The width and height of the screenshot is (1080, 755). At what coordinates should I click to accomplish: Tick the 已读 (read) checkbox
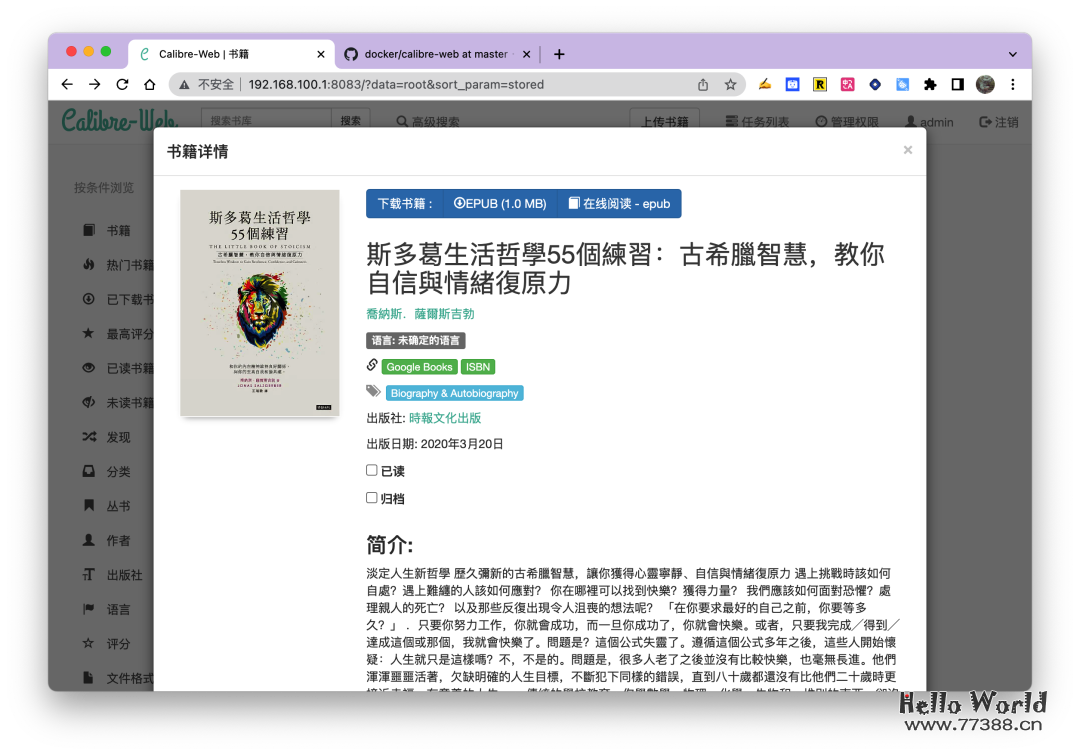point(372,470)
